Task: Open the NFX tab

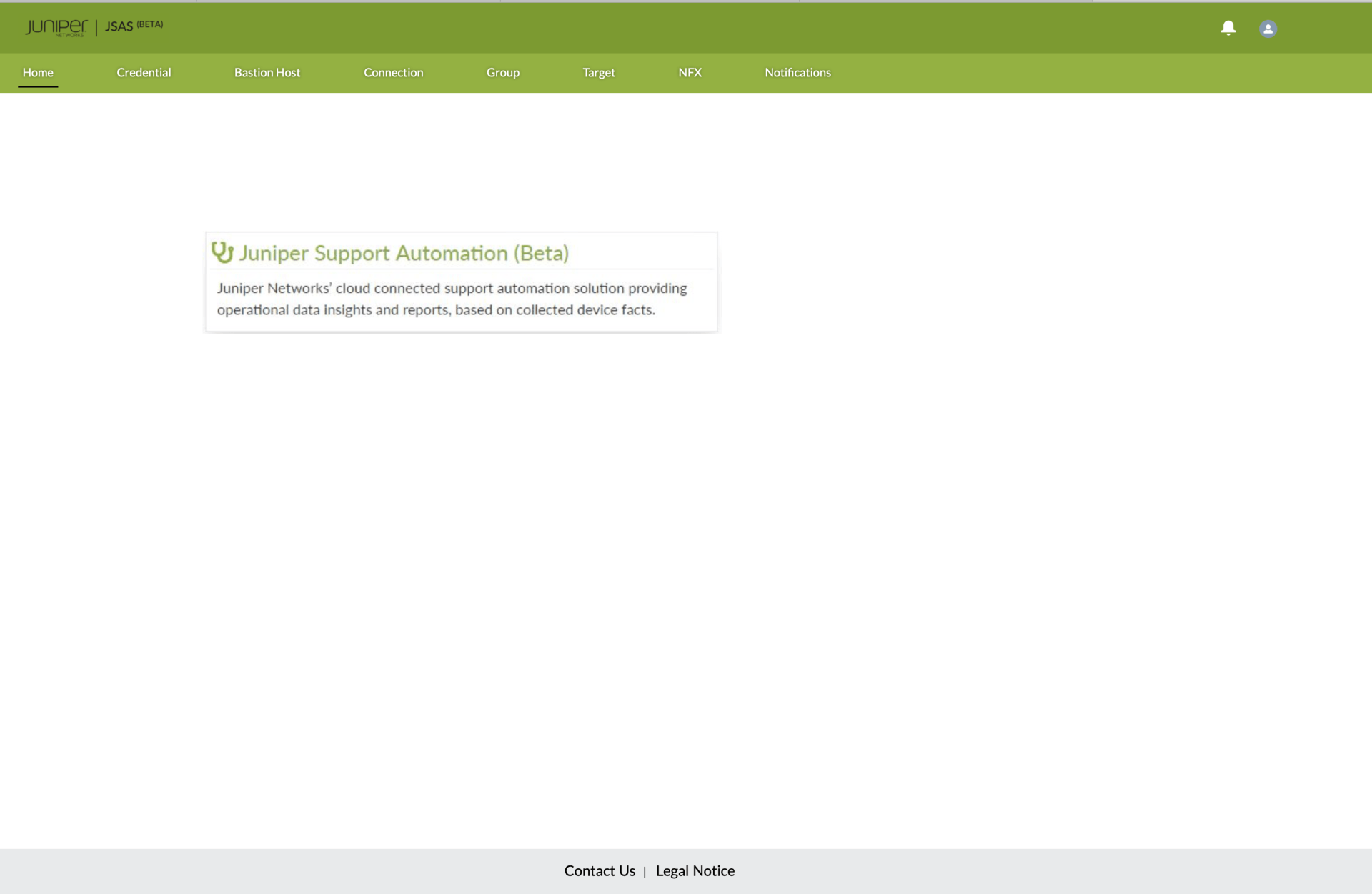Action: click(x=690, y=72)
